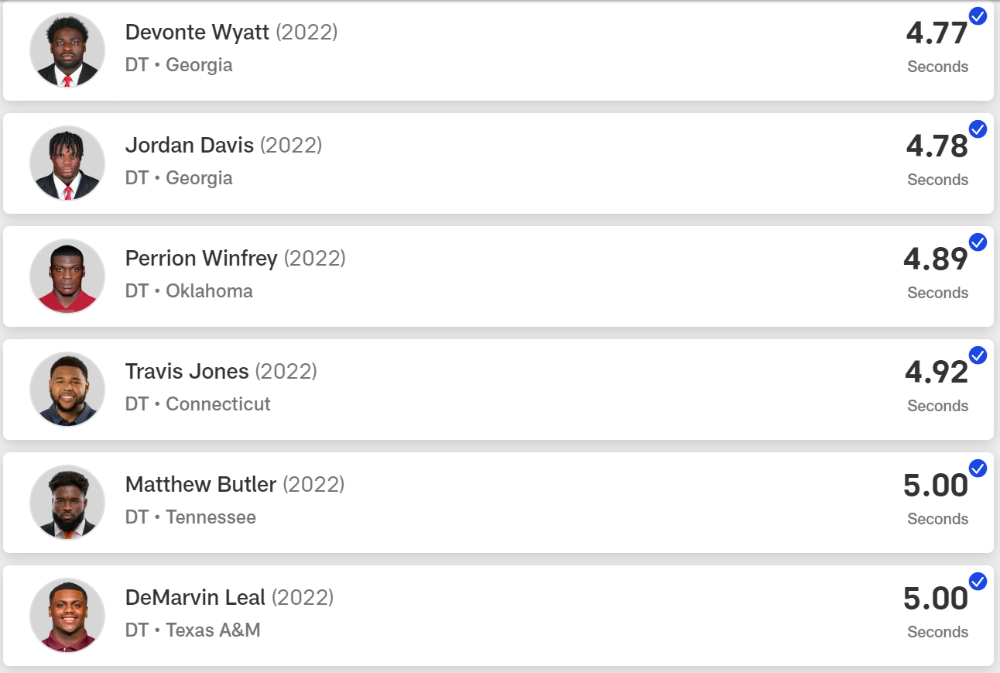Click checkmark badge on Matthew Butler's 5.00
The width and height of the screenshot is (1000, 673).
[978, 468]
